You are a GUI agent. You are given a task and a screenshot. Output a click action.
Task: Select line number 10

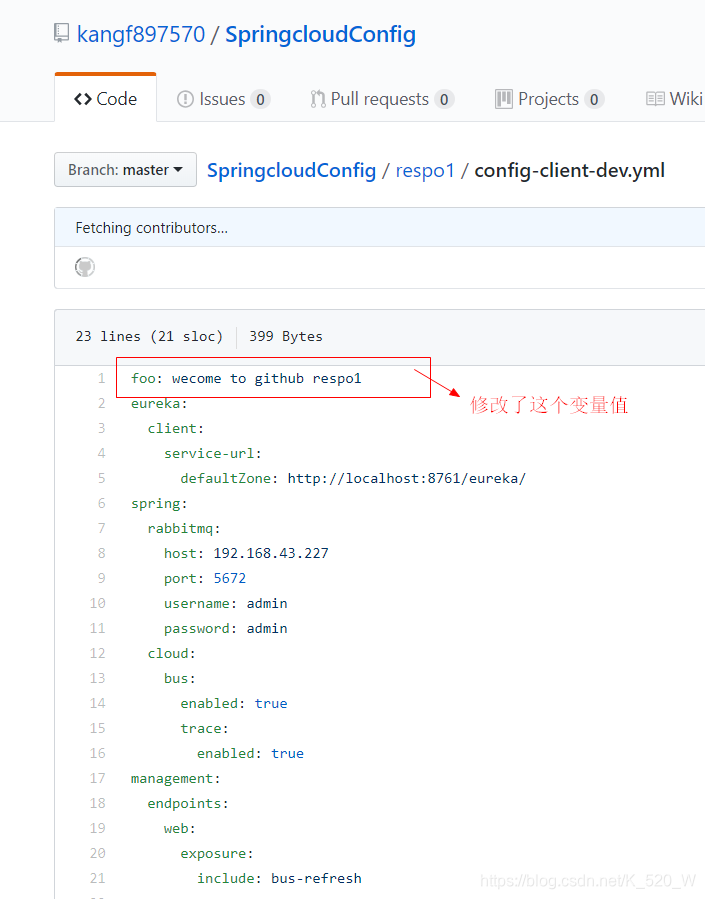[x=97, y=603]
